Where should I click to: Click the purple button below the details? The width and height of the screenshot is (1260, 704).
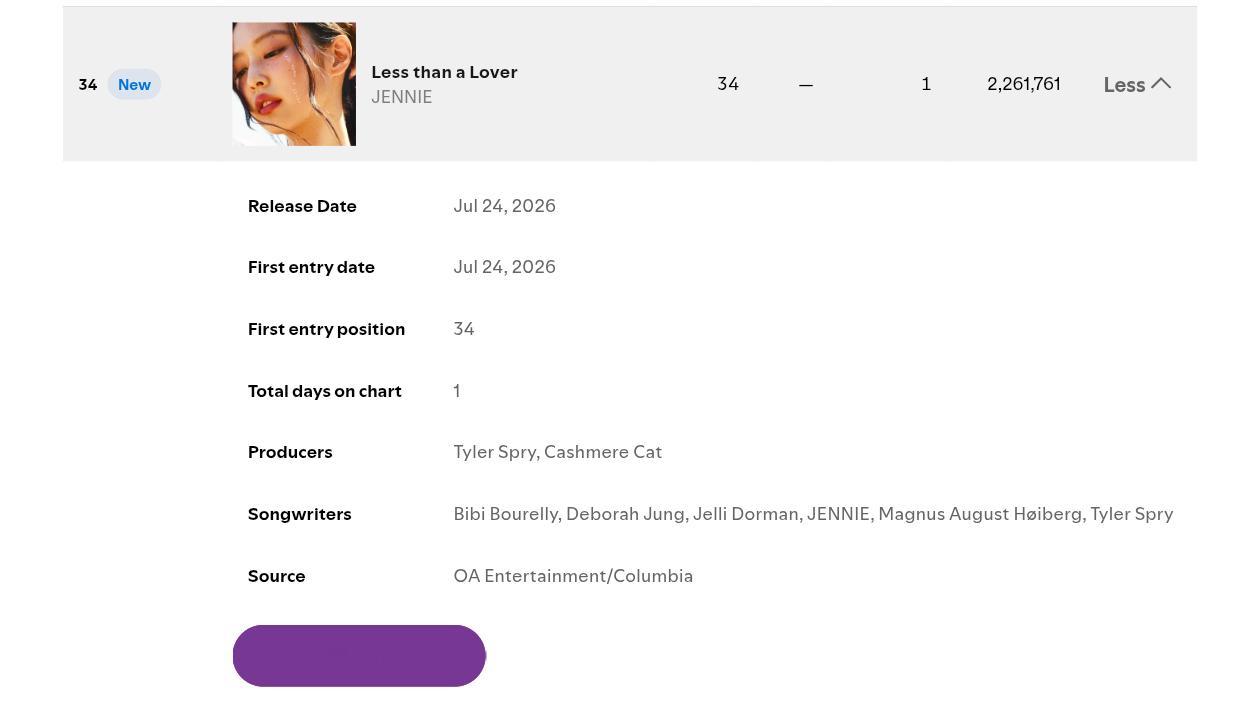tap(359, 656)
